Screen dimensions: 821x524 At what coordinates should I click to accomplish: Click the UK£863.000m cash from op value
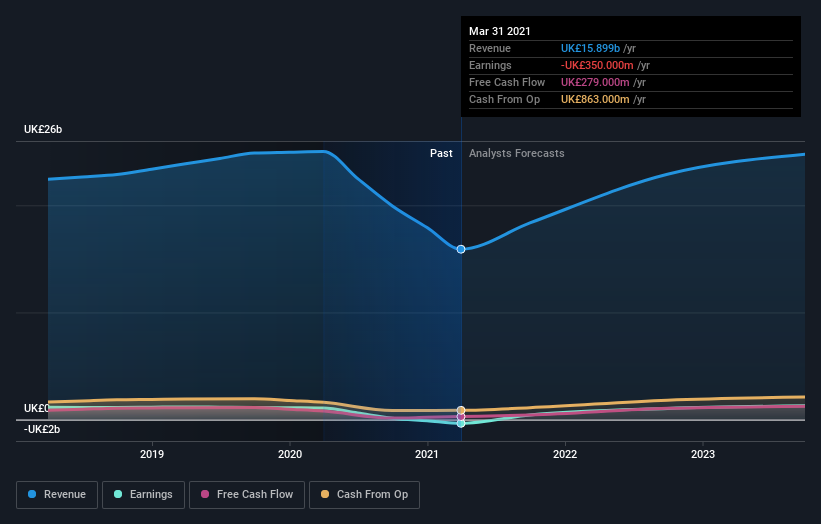pyautogui.click(x=595, y=99)
